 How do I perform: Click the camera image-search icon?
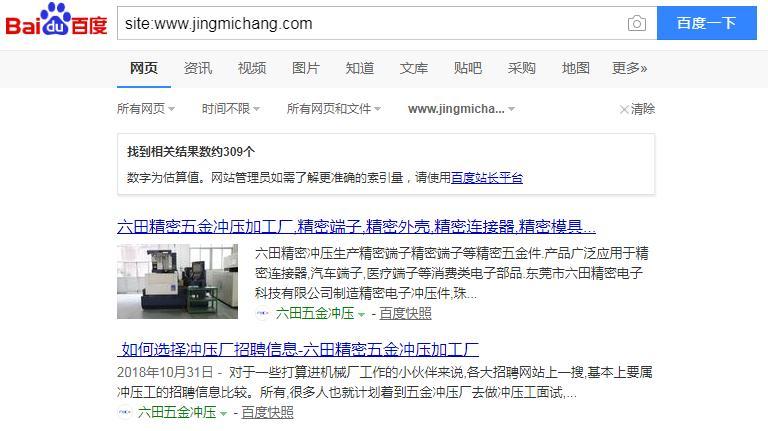click(636, 23)
